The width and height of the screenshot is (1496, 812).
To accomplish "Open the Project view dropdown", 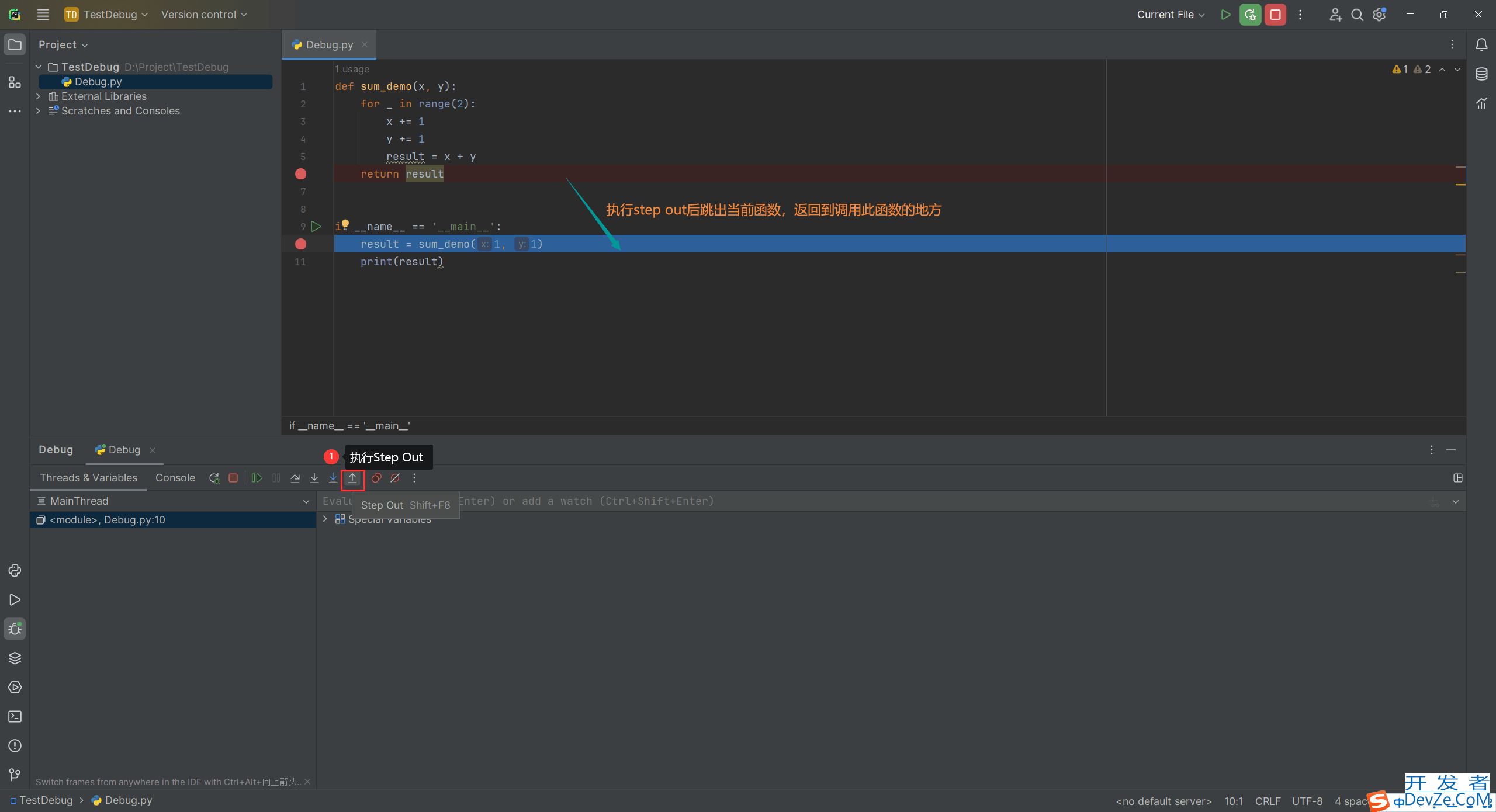I will coord(63,45).
